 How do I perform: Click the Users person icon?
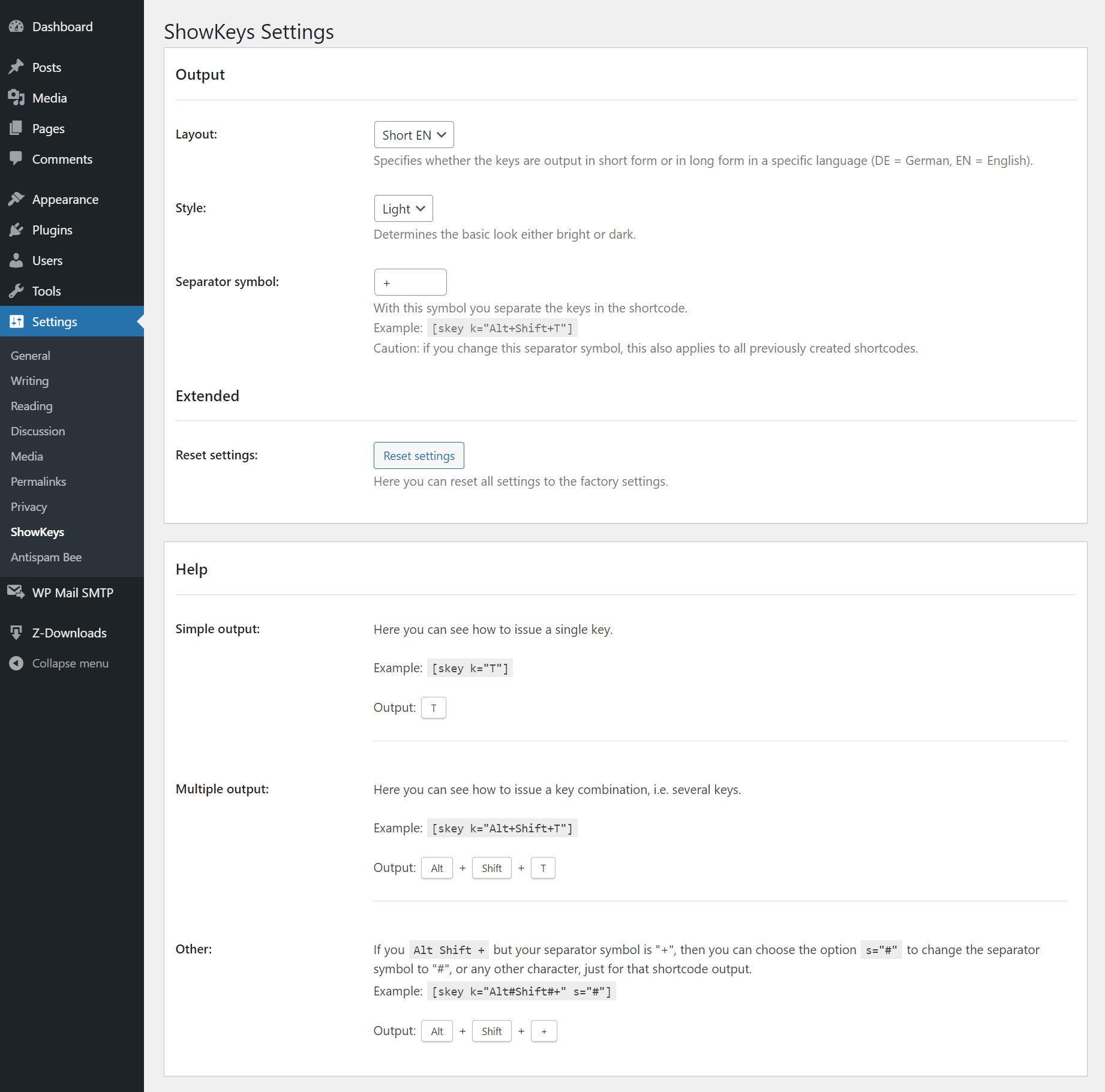16,260
